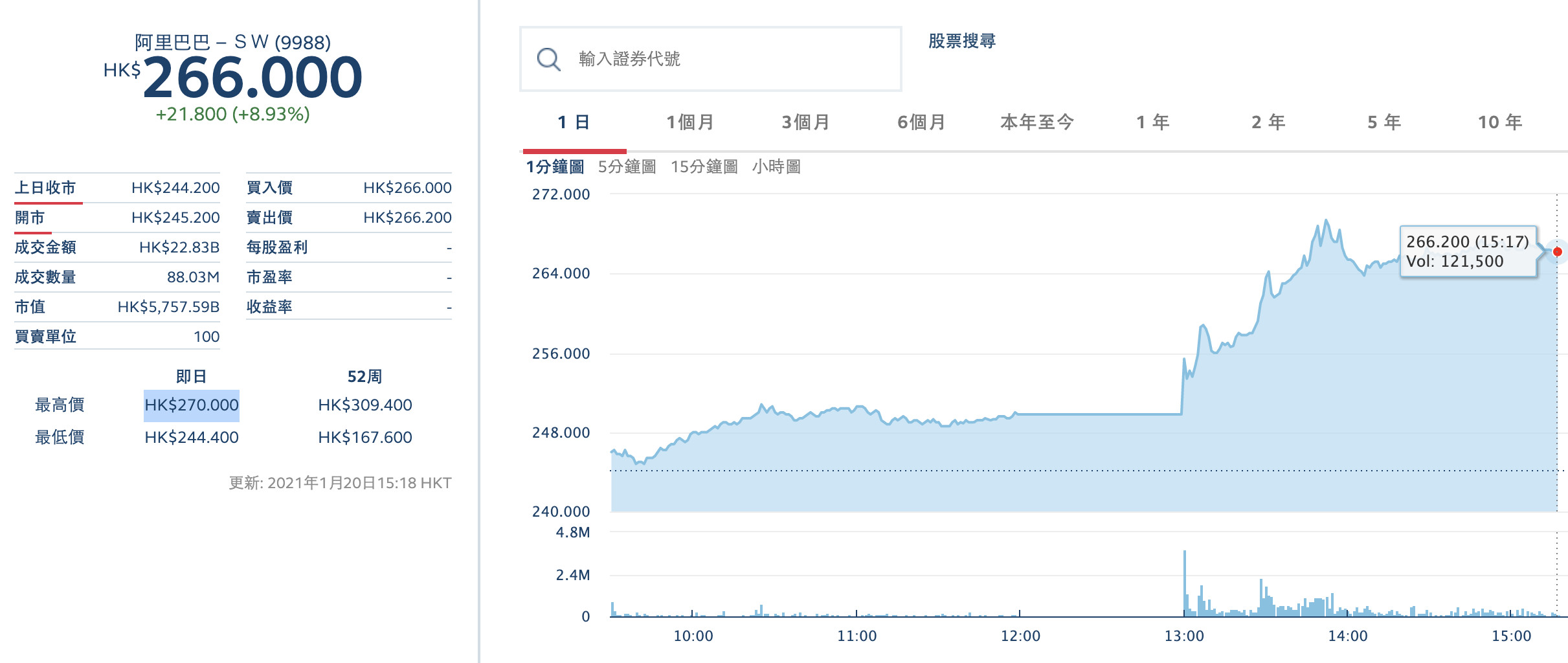This screenshot has height=663, width=1568.
Task: Click the 買入價 label
Action: (x=269, y=188)
